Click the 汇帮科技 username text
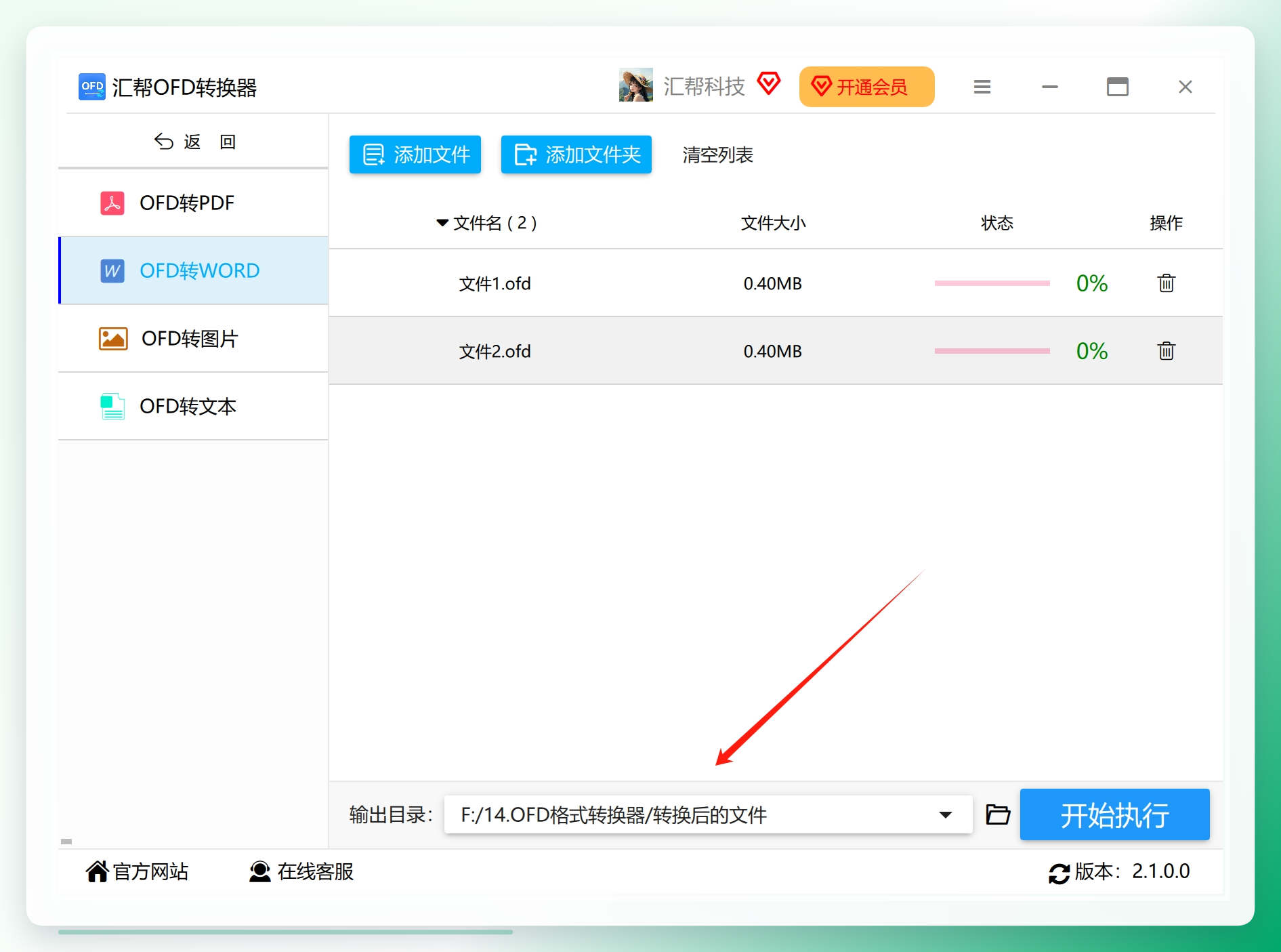 click(704, 86)
